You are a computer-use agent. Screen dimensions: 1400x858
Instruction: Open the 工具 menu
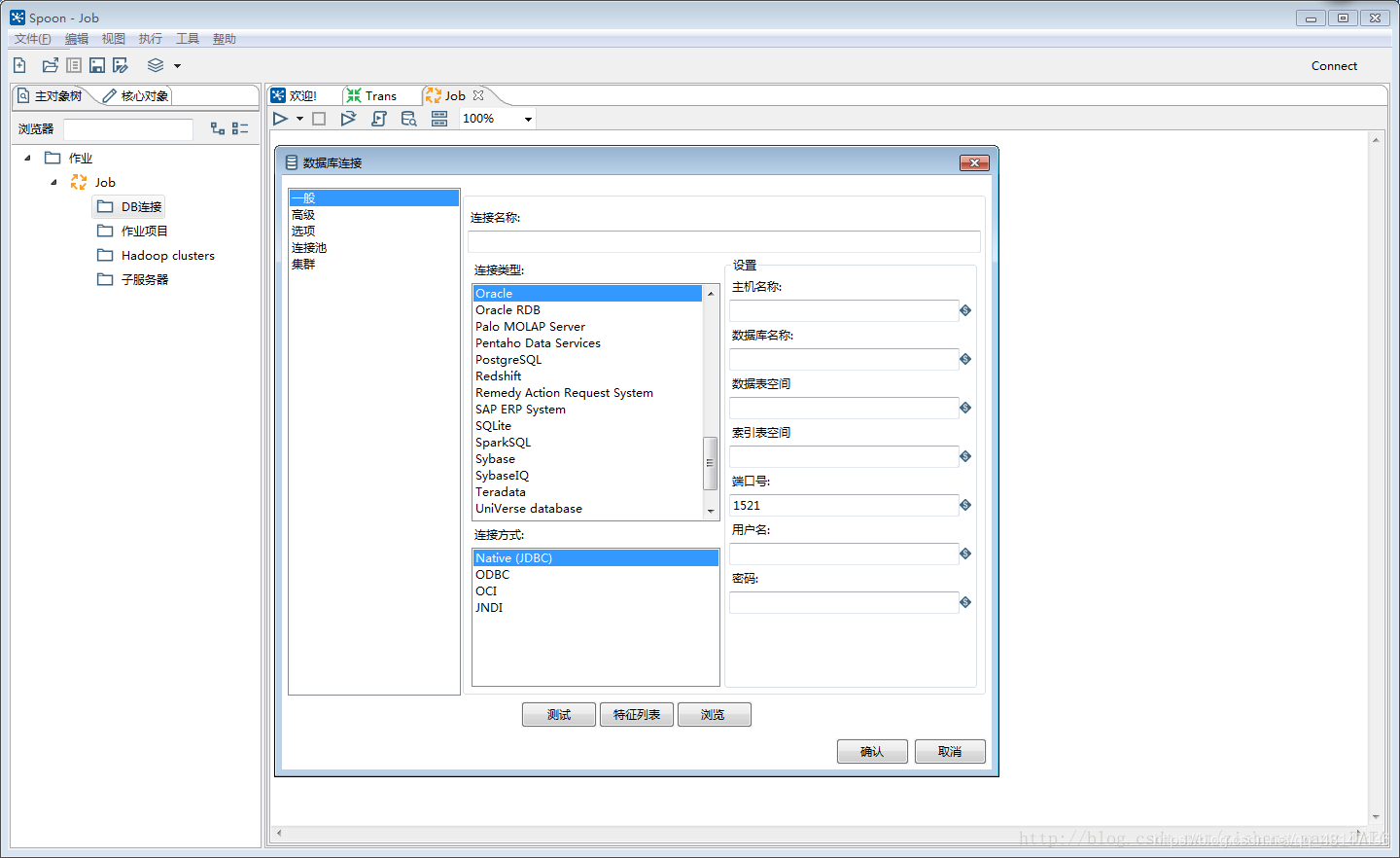pos(187,39)
